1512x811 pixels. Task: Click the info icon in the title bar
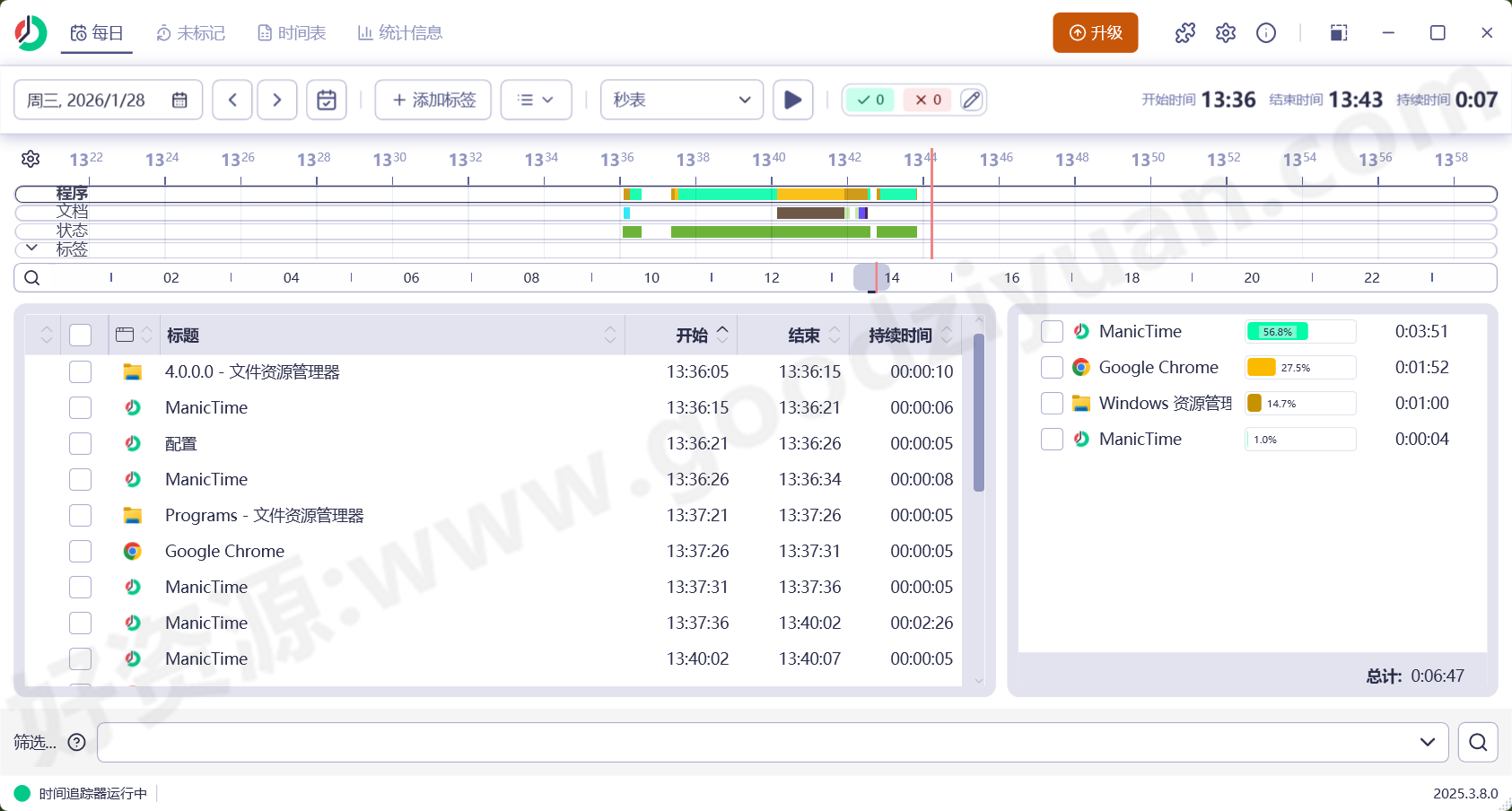(1266, 32)
